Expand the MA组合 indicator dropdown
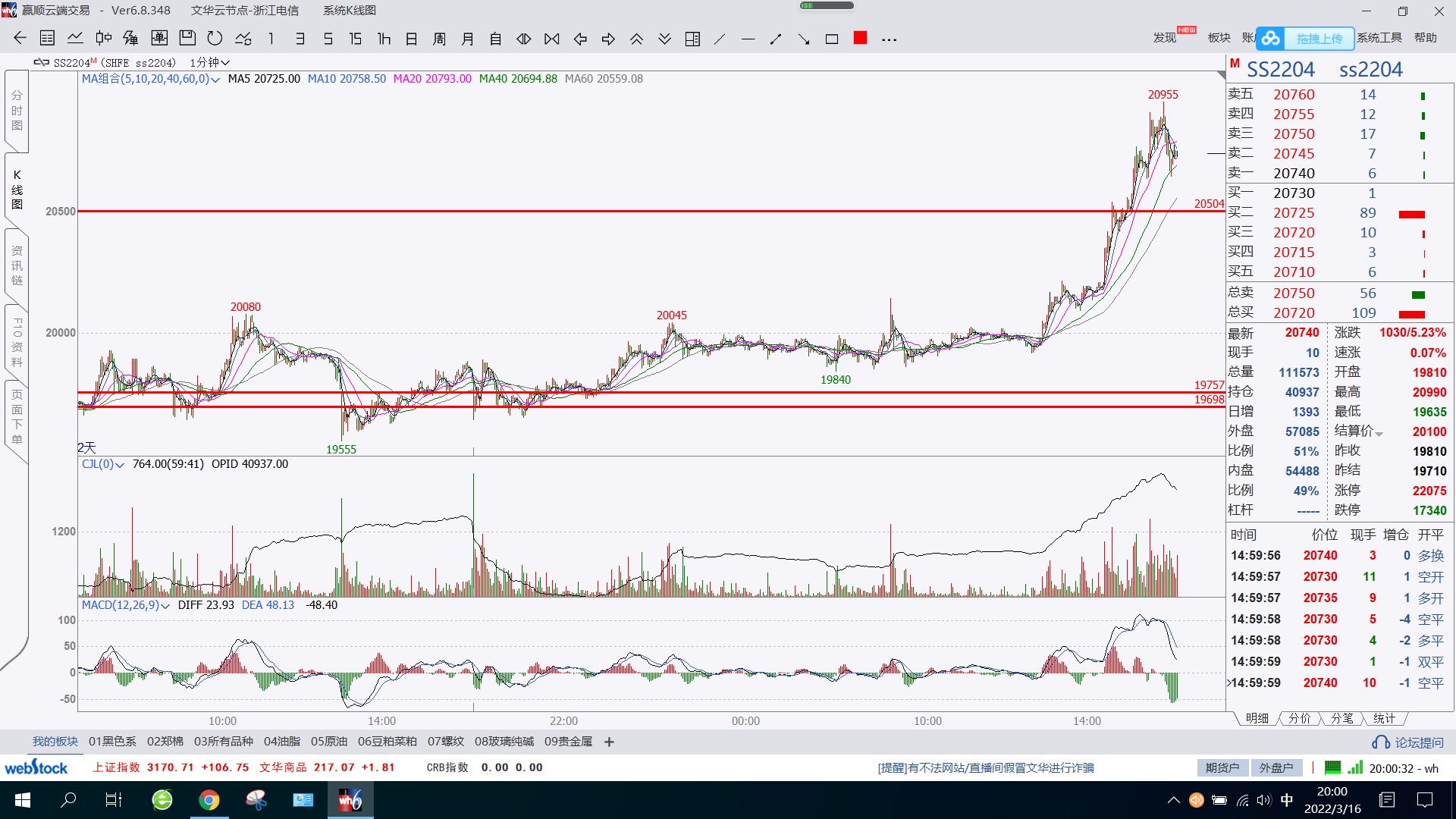Image resolution: width=1456 pixels, height=819 pixels. (215, 80)
